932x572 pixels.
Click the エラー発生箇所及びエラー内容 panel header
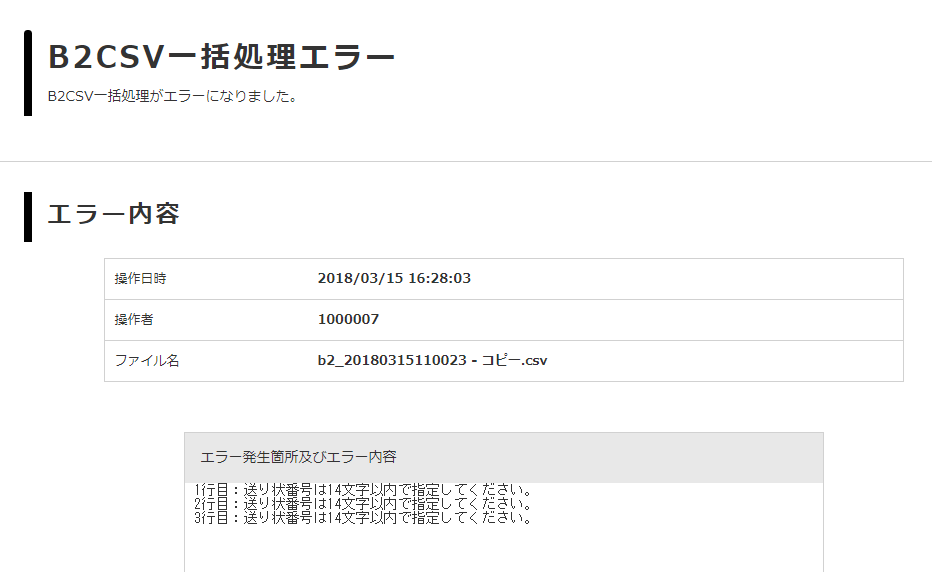pyautogui.click(x=504, y=457)
